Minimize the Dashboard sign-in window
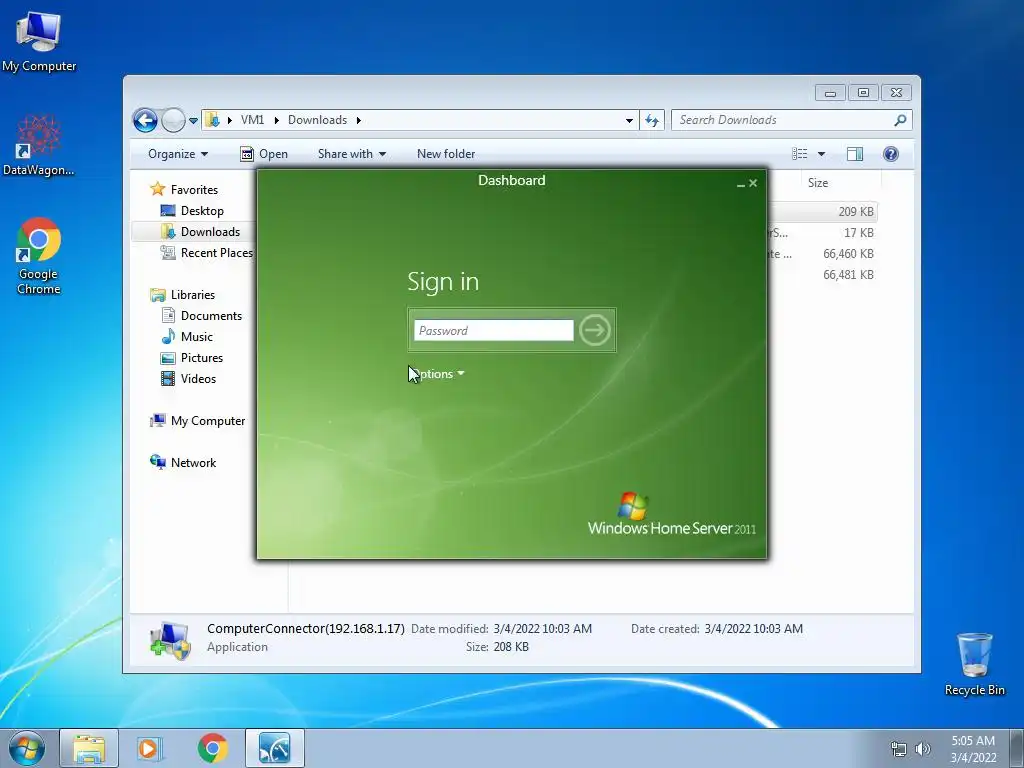 (x=741, y=184)
